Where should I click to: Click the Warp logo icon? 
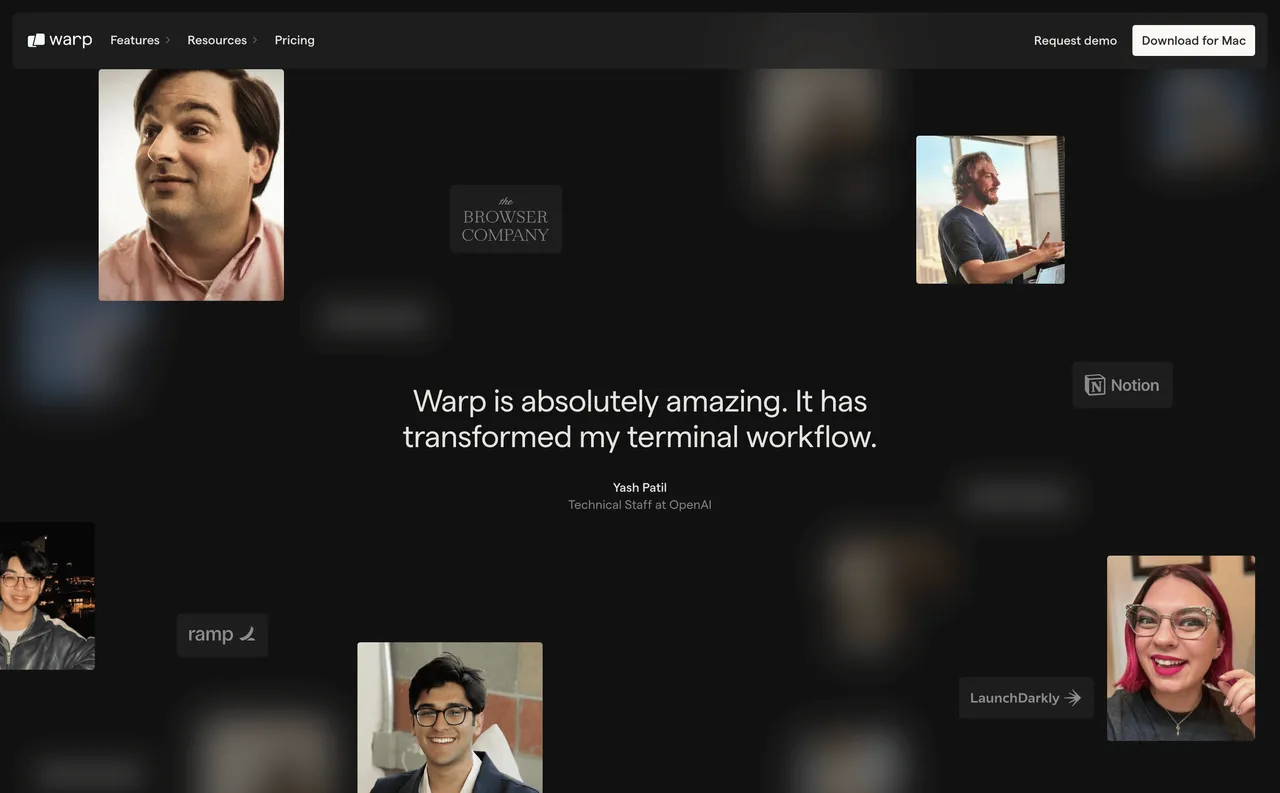(x=36, y=40)
